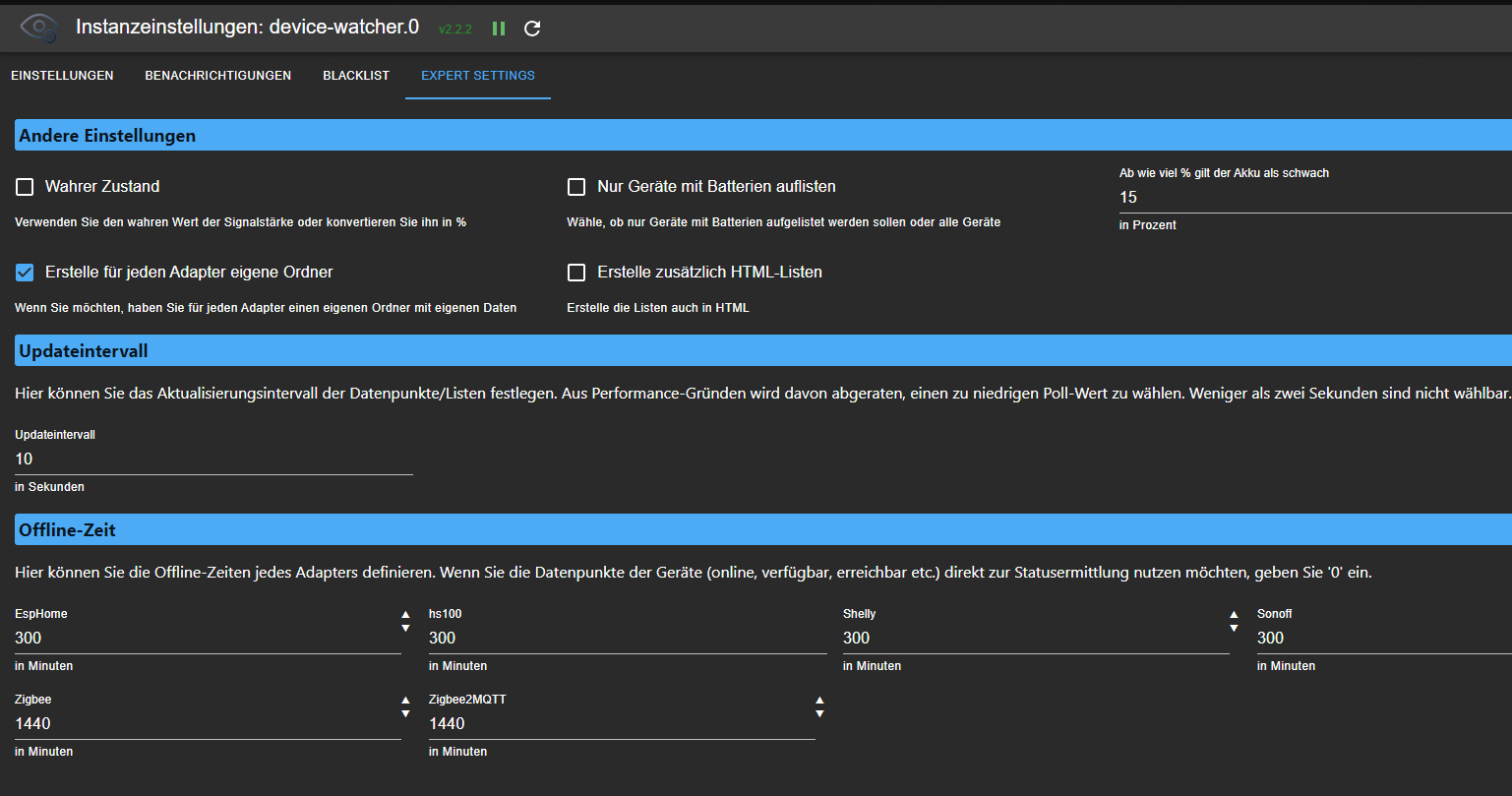
Task: Increase Shelly minutes with up arrow
Action: (1234, 615)
